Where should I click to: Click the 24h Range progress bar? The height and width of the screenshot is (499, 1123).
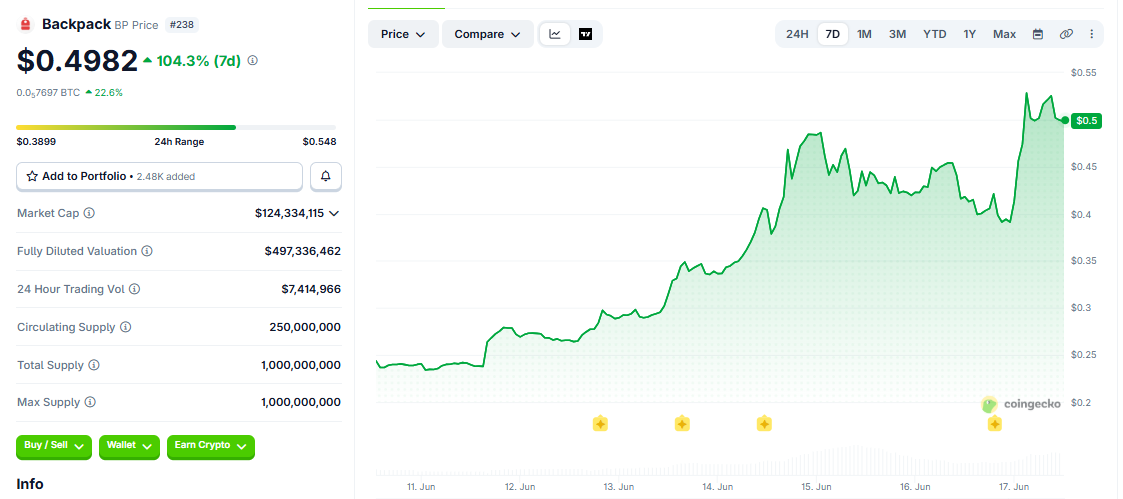(176, 127)
